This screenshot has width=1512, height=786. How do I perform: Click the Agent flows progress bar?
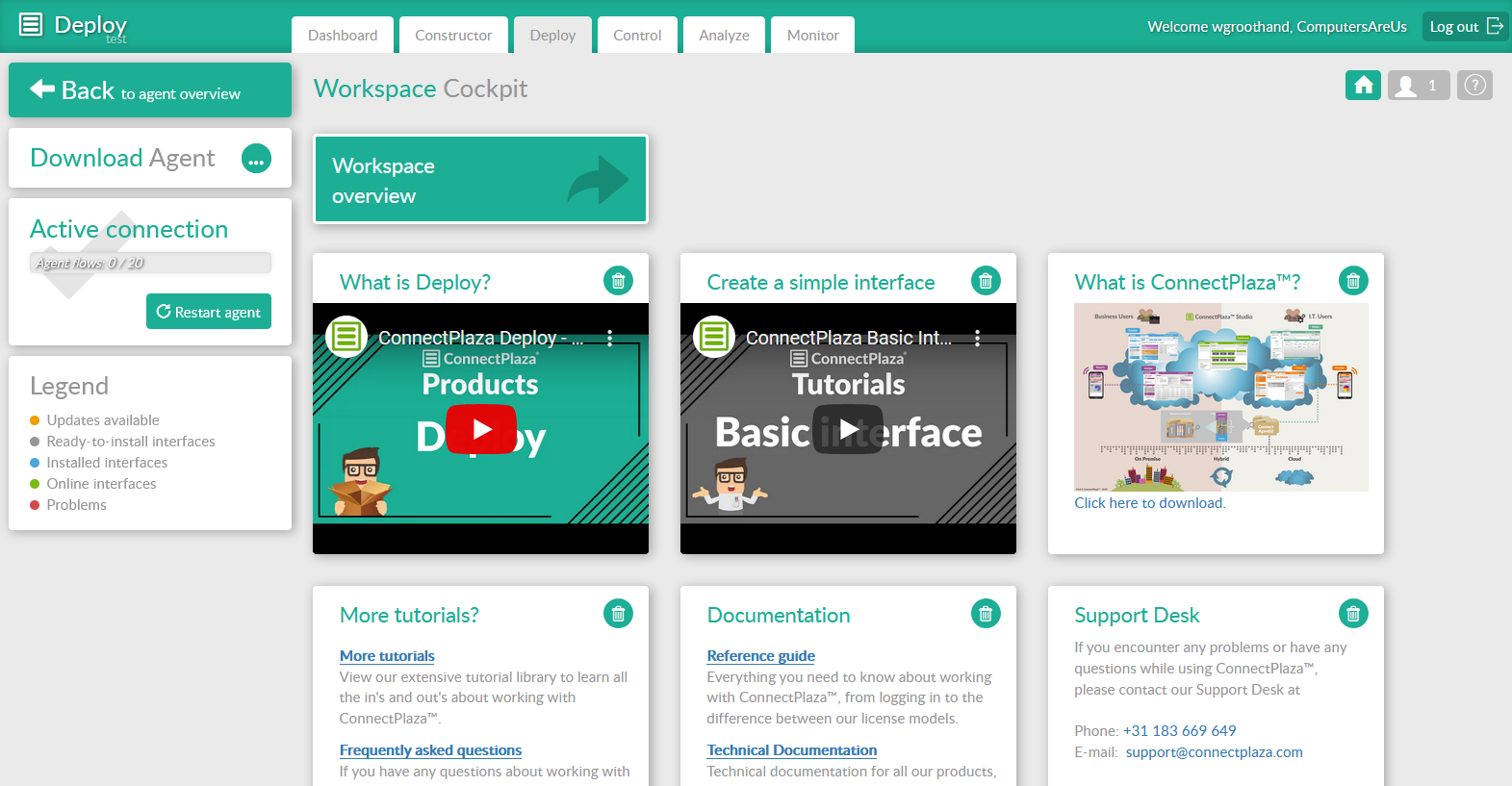click(150, 263)
